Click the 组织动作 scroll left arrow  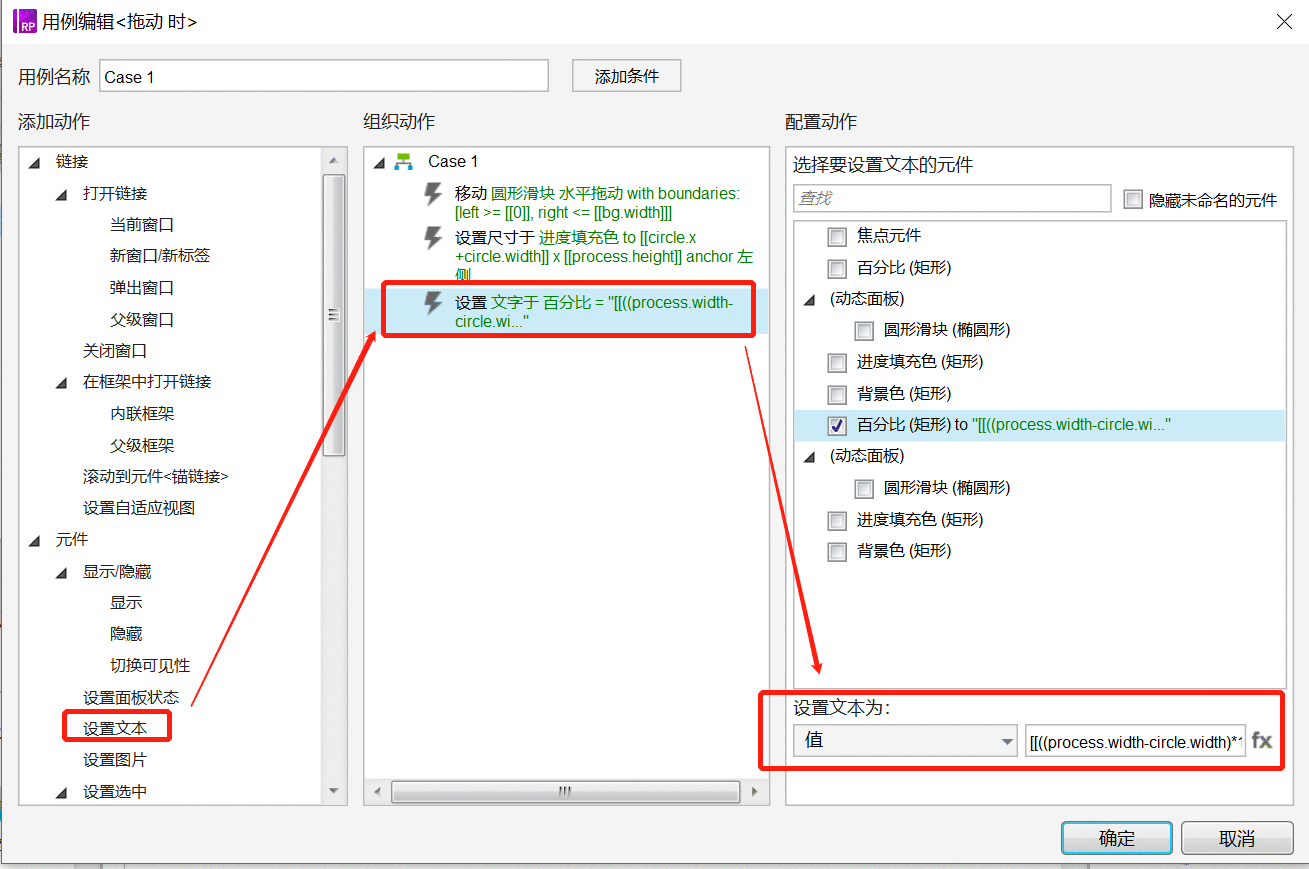(x=378, y=792)
